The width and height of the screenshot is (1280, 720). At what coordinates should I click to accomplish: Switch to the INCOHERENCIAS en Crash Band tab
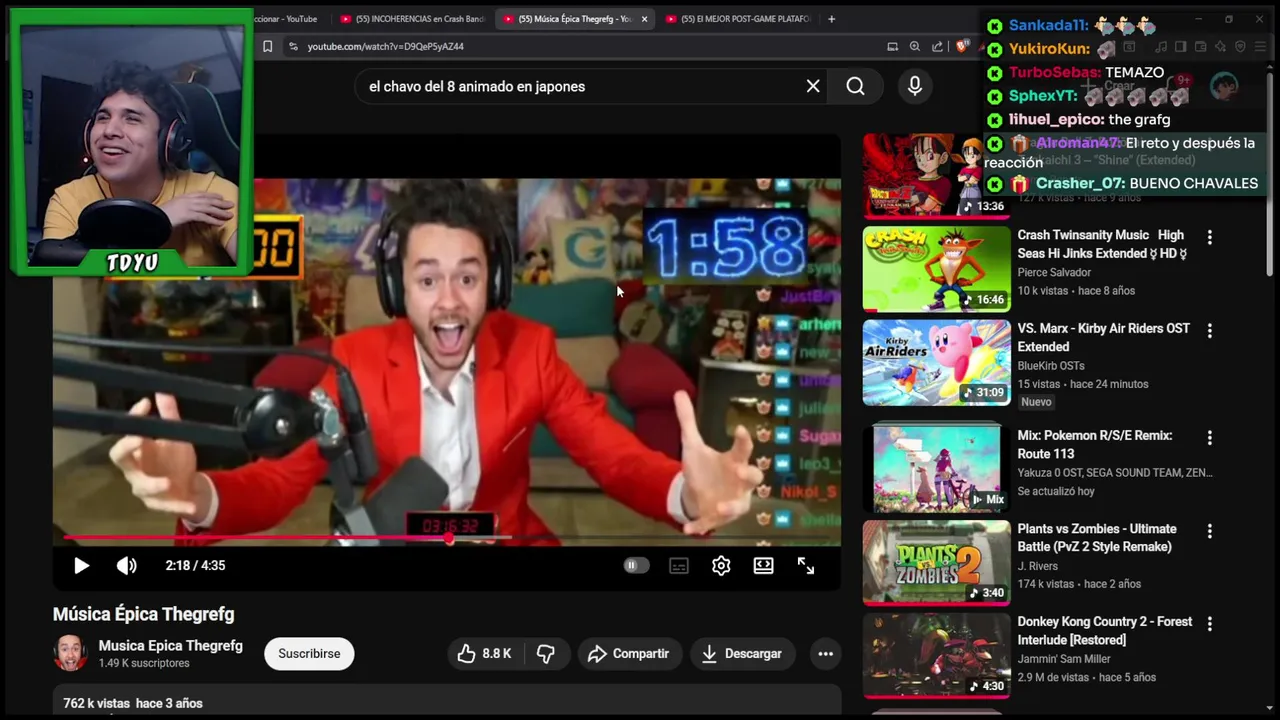point(412,19)
